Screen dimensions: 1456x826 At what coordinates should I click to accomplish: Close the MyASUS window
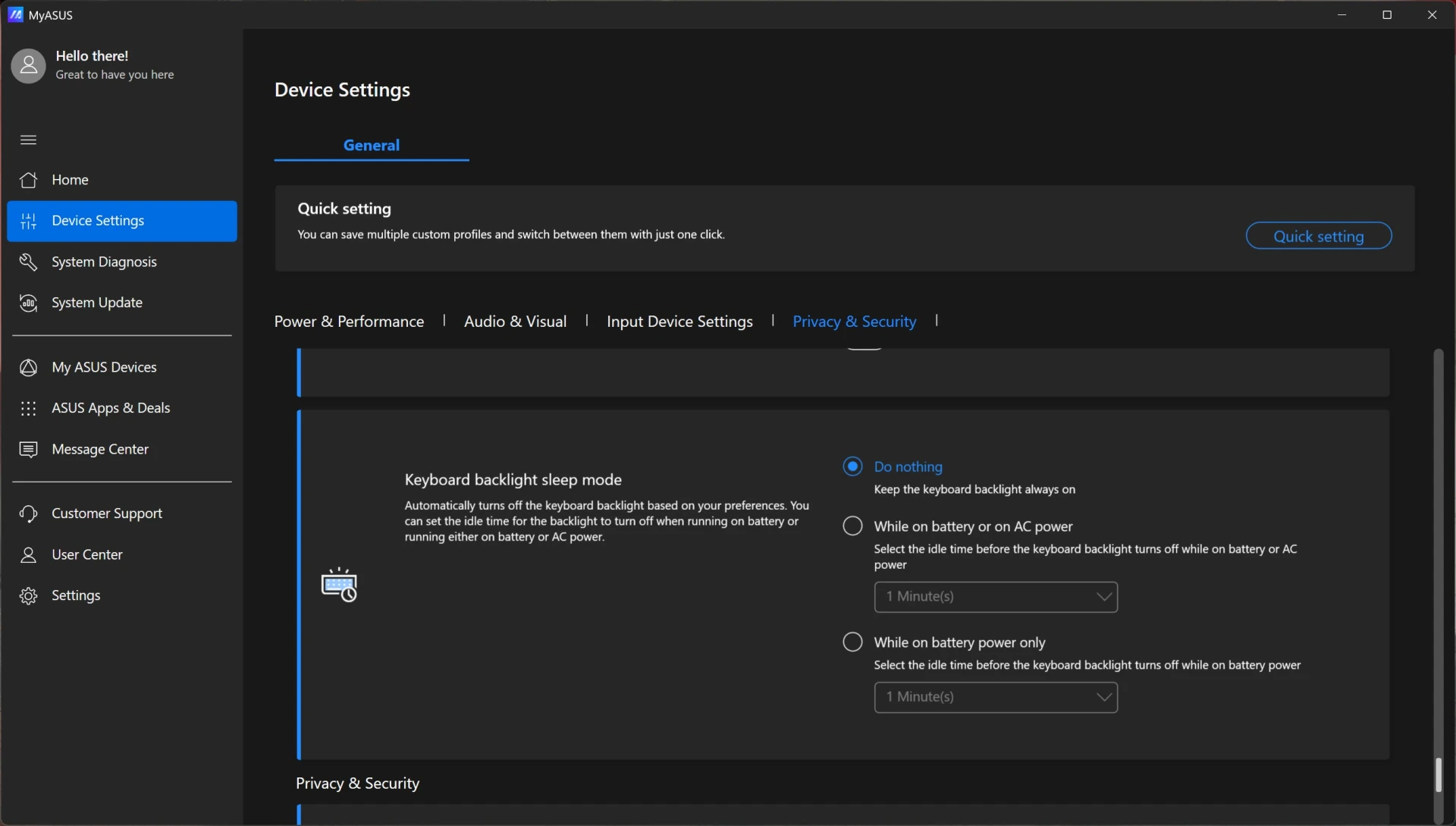[x=1432, y=14]
